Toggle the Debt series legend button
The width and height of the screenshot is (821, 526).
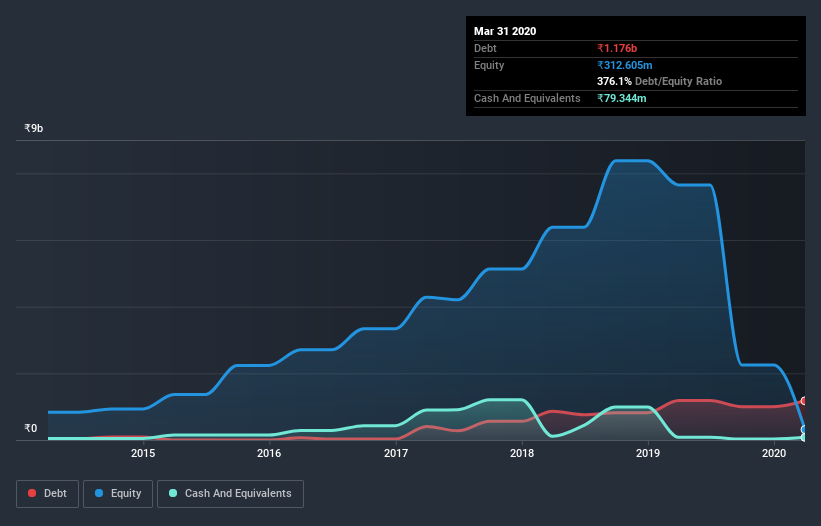[x=47, y=494]
